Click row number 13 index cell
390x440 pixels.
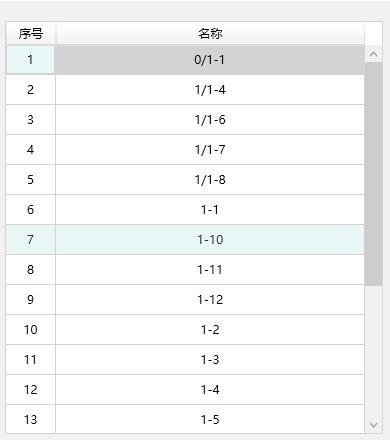tap(30, 419)
